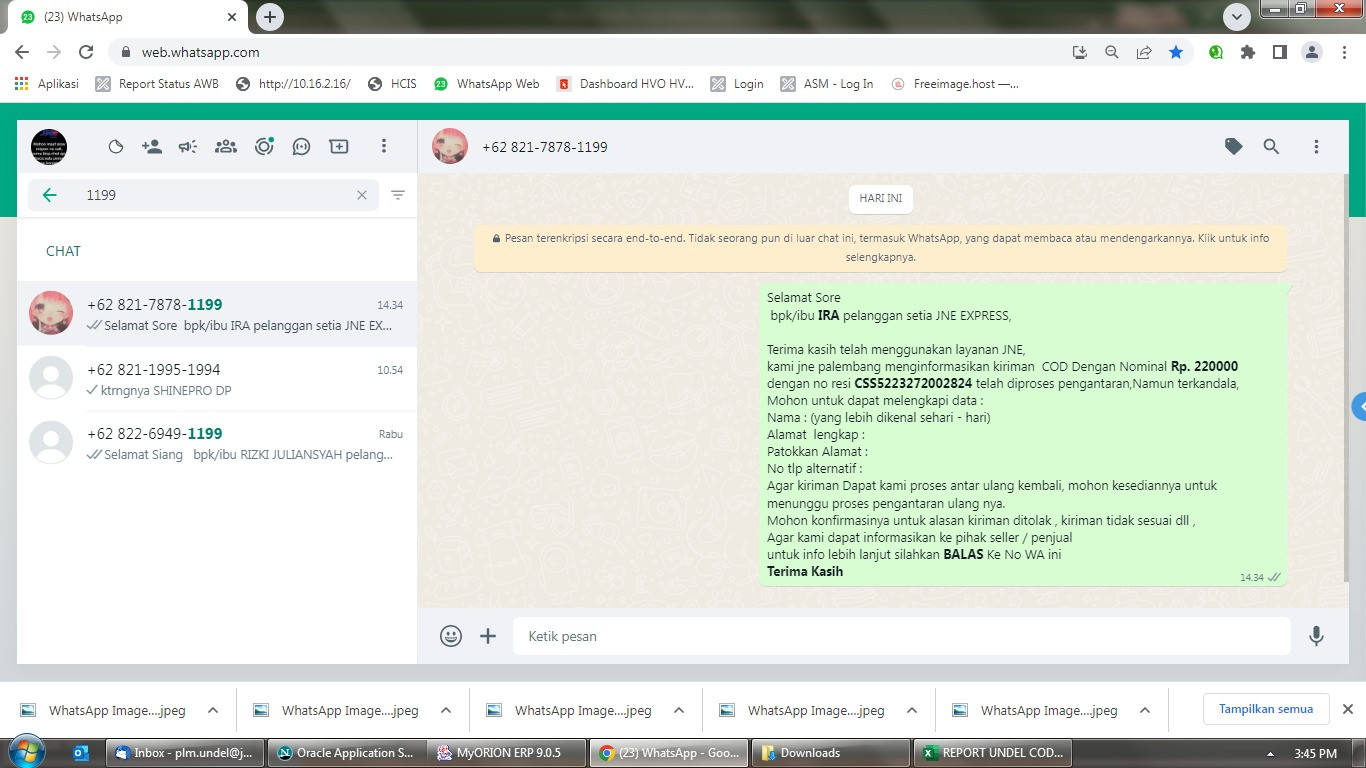Click resi number CSS5223272002824 in message

tap(913, 384)
